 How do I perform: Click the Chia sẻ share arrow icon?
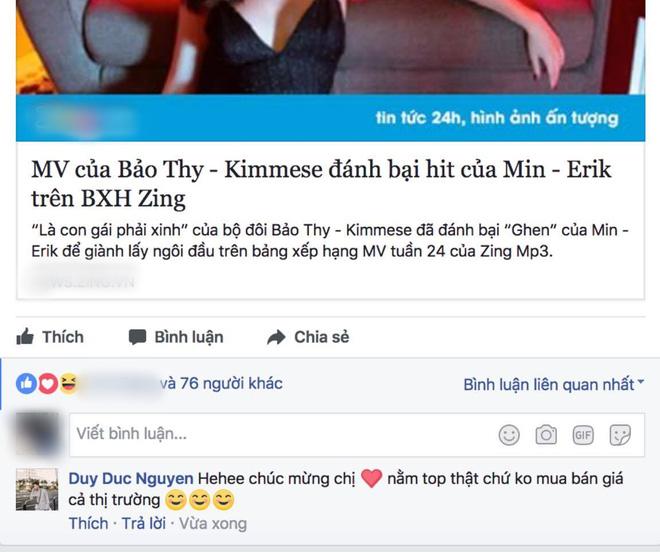(x=276, y=337)
